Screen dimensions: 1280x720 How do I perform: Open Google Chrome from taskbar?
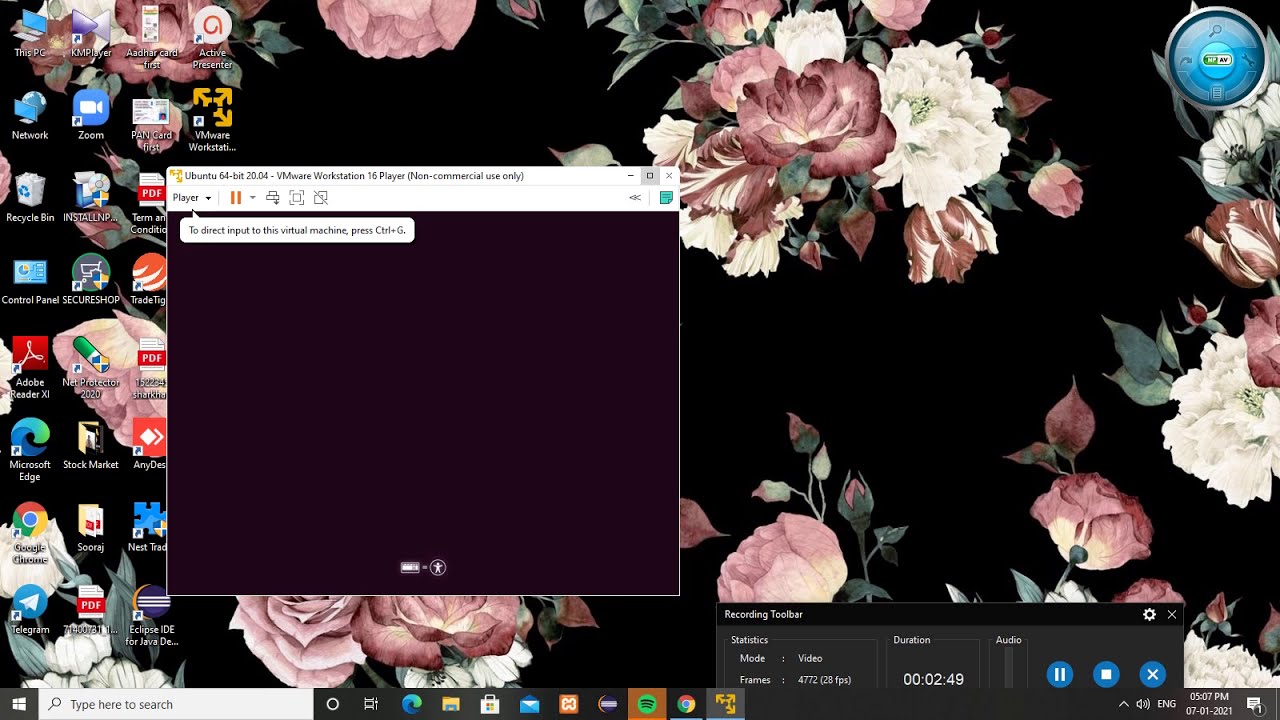pos(686,704)
